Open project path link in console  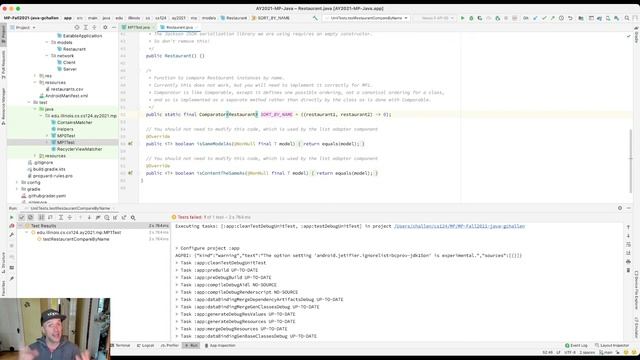(x=459, y=226)
